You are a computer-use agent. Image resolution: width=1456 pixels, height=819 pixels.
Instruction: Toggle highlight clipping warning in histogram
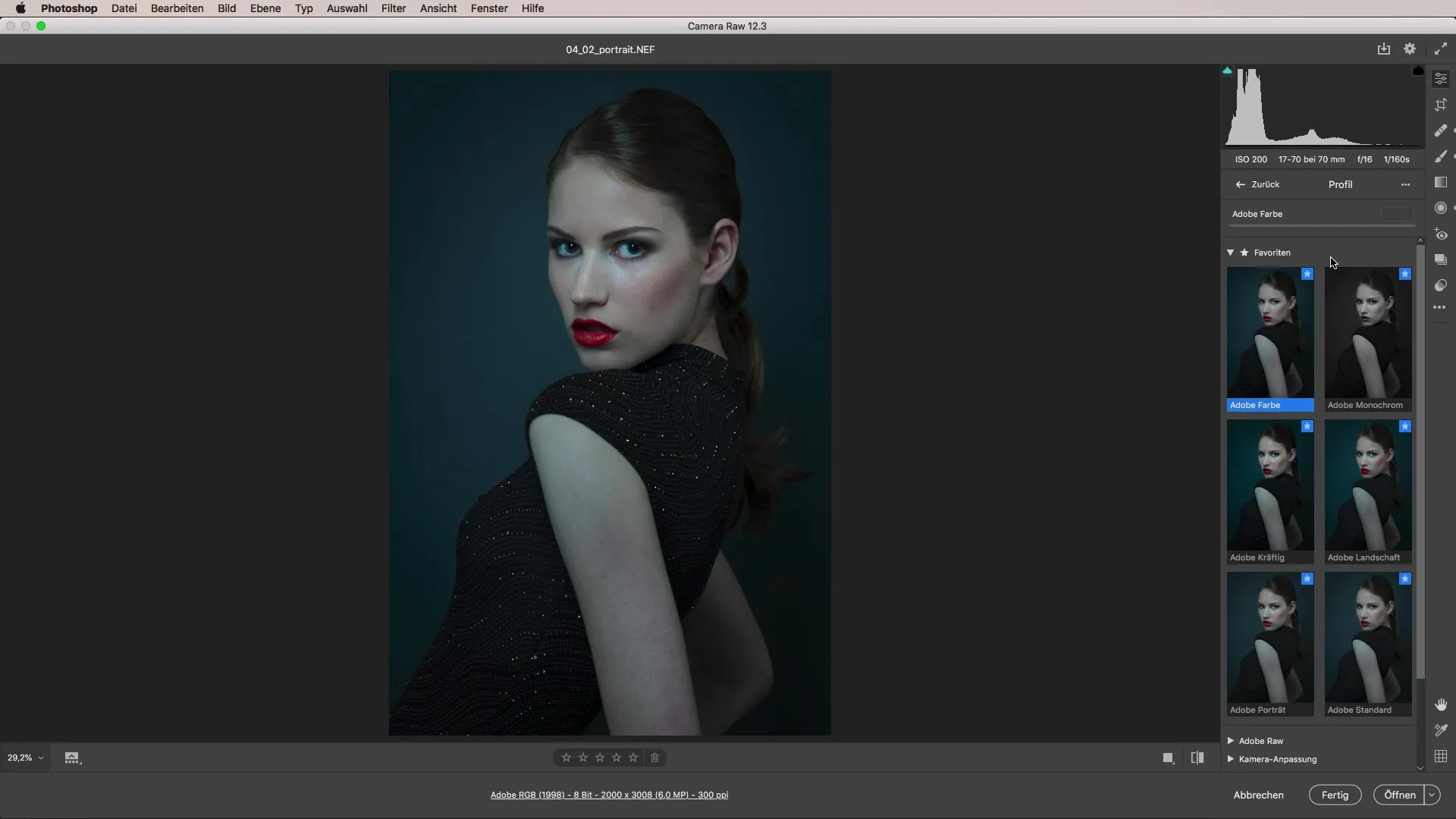click(x=1418, y=71)
